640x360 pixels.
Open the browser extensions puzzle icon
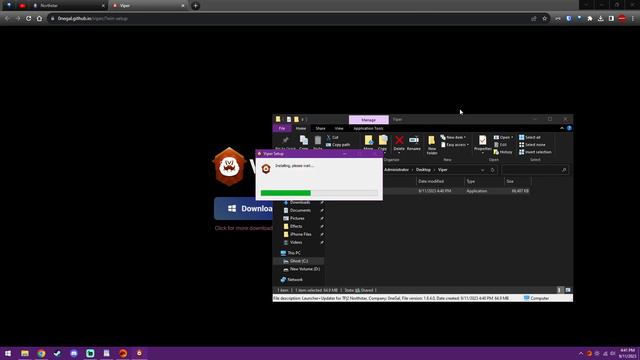[x=590, y=18]
